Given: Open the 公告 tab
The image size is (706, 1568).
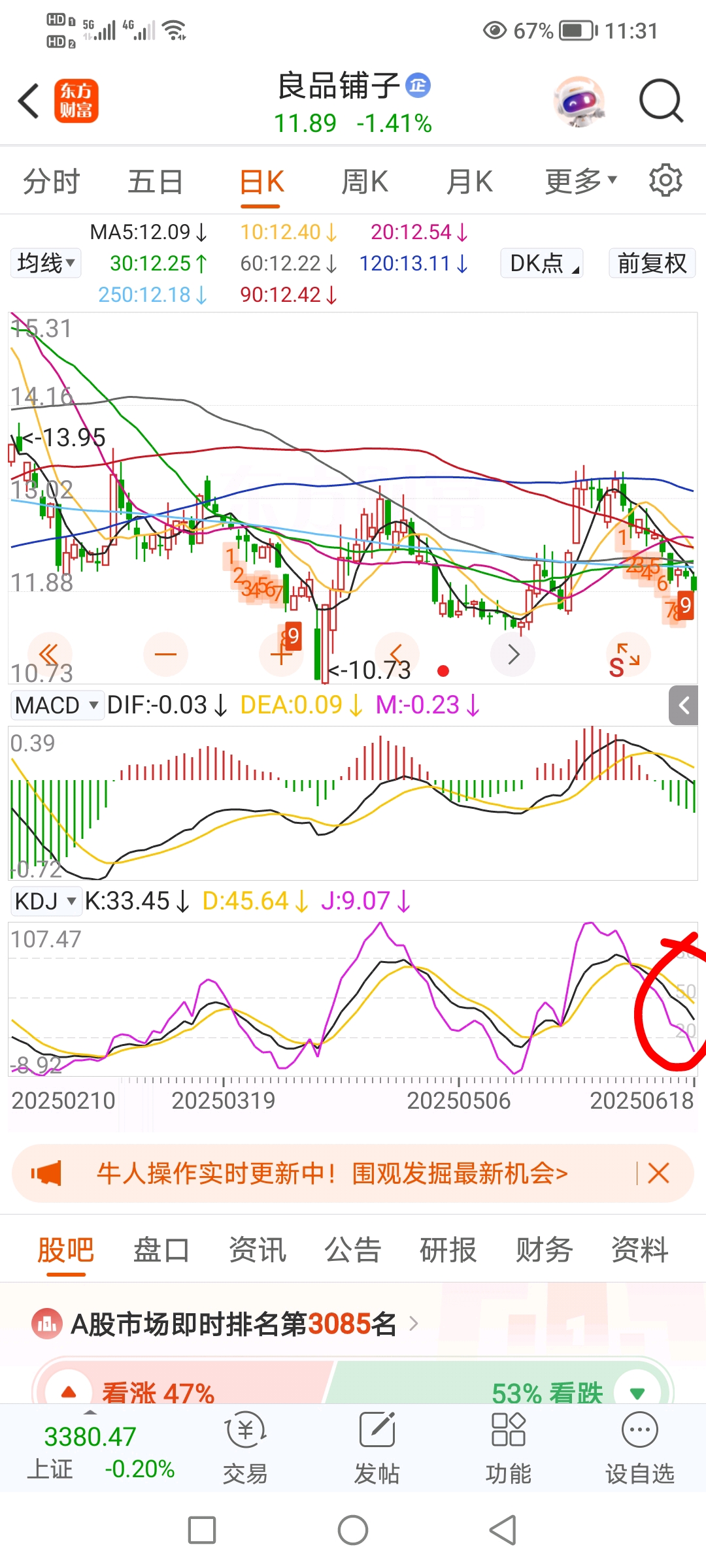Looking at the screenshot, I should (x=353, y=1250).
